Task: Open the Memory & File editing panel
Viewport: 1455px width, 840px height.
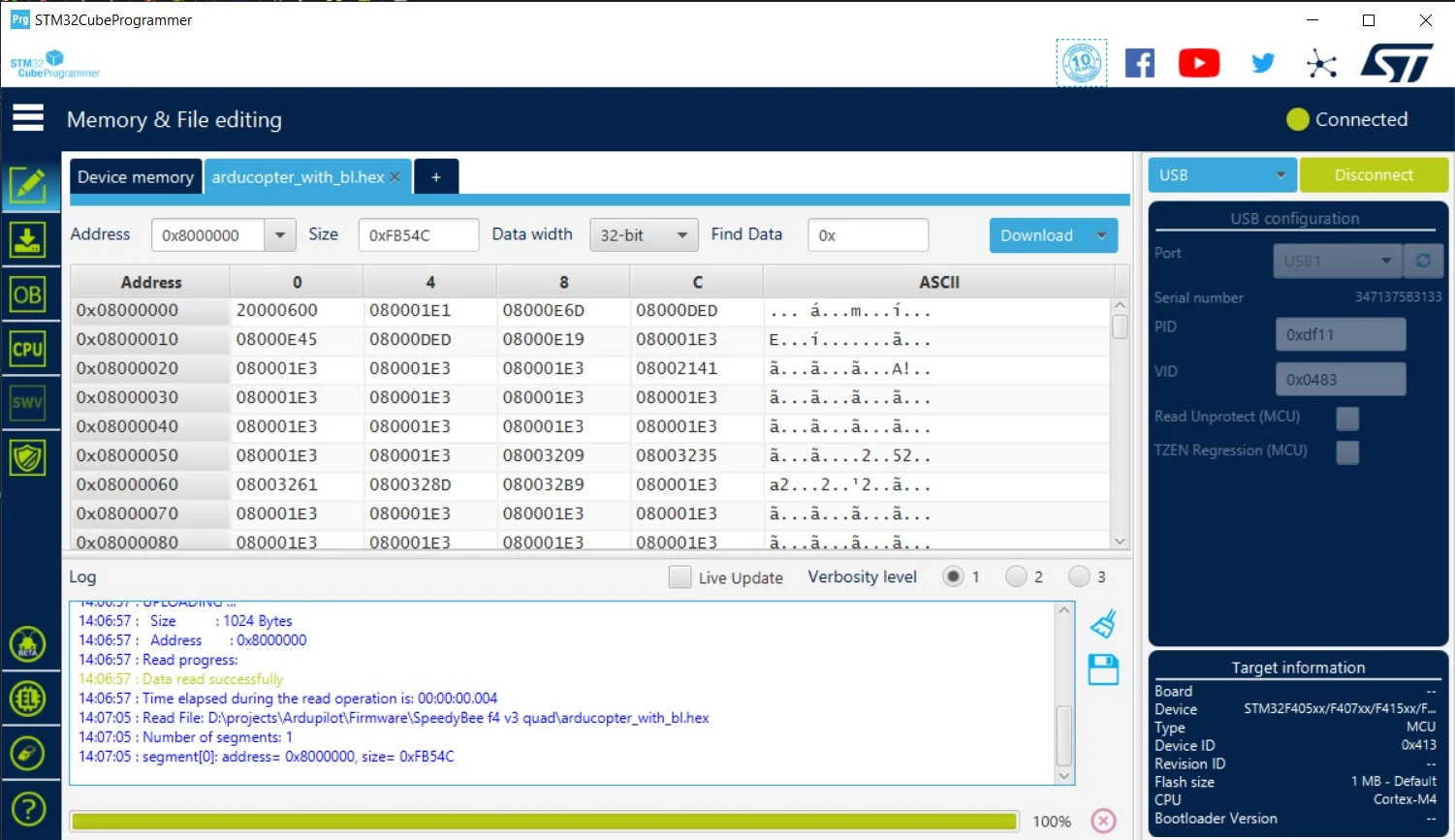Action: (30, 186)
